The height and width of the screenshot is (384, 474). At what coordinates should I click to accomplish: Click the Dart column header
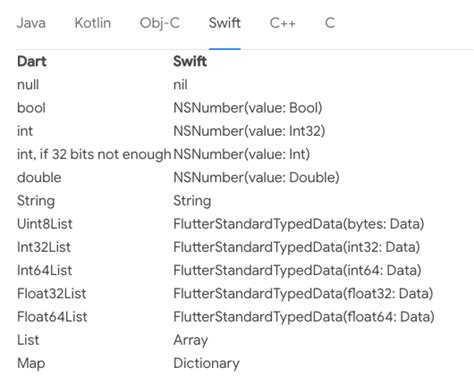(32, 61)
